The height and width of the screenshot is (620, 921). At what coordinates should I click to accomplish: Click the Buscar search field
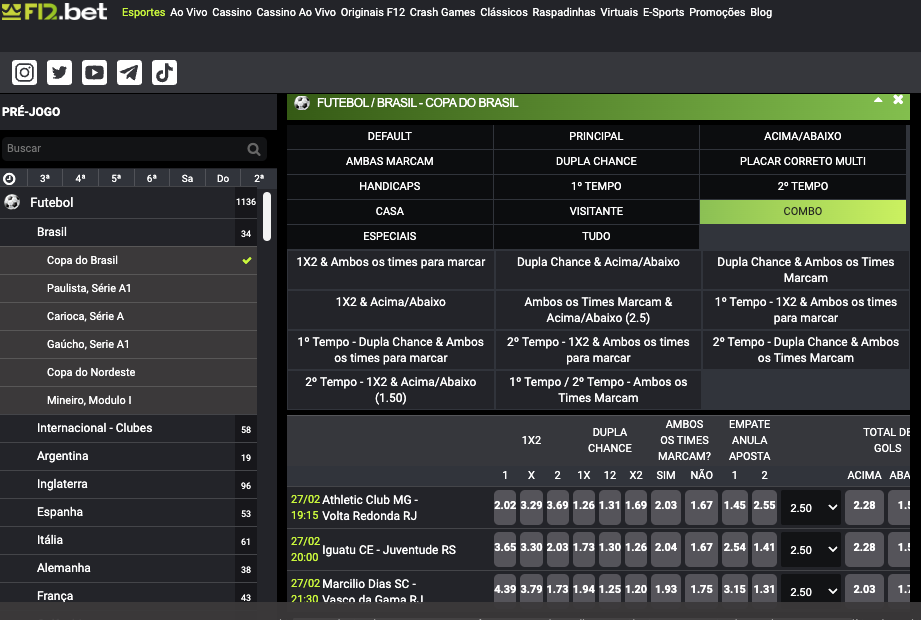(122, 149)
